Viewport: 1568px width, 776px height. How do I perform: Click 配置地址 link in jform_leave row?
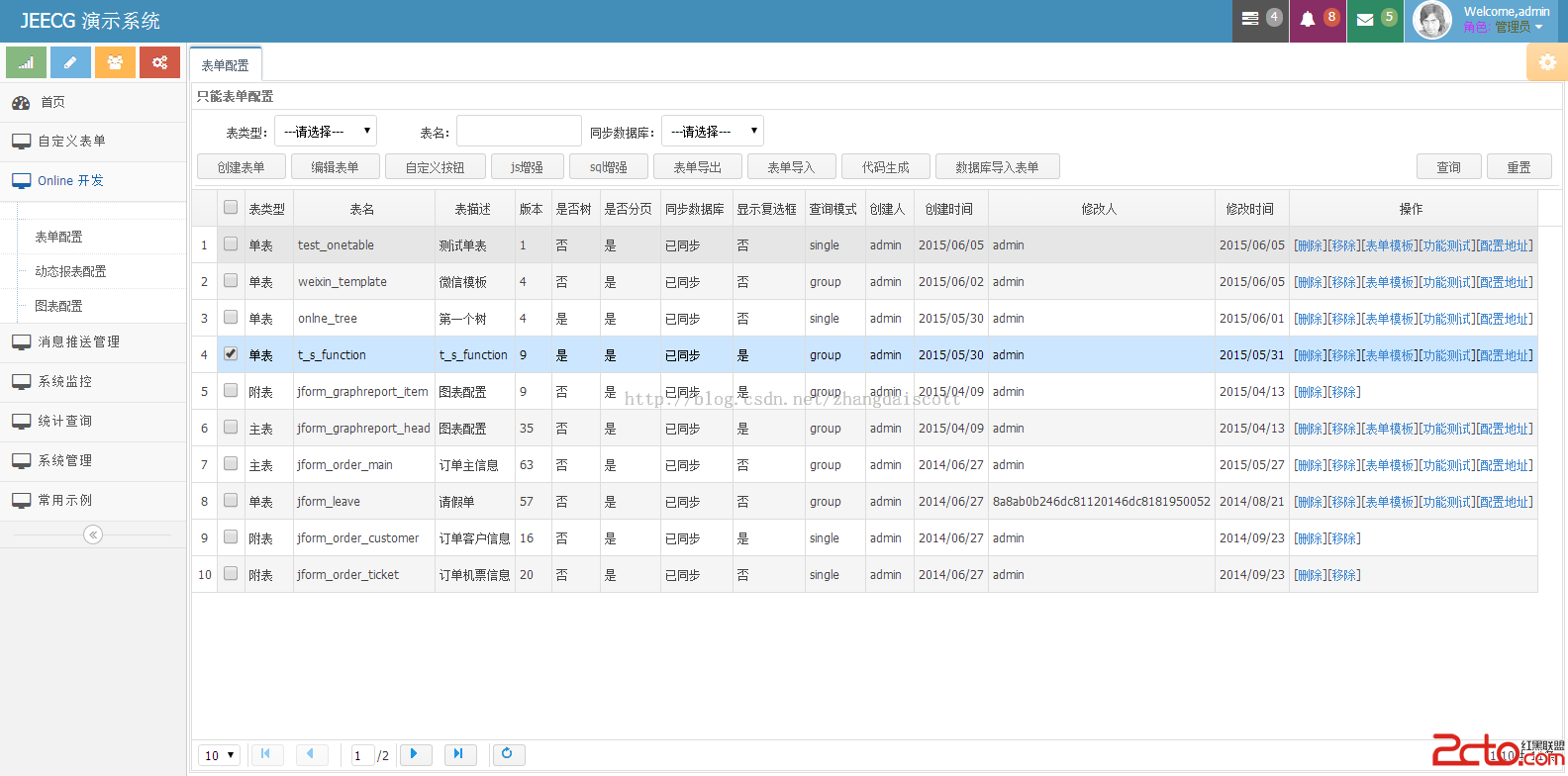click(1505, 502)
